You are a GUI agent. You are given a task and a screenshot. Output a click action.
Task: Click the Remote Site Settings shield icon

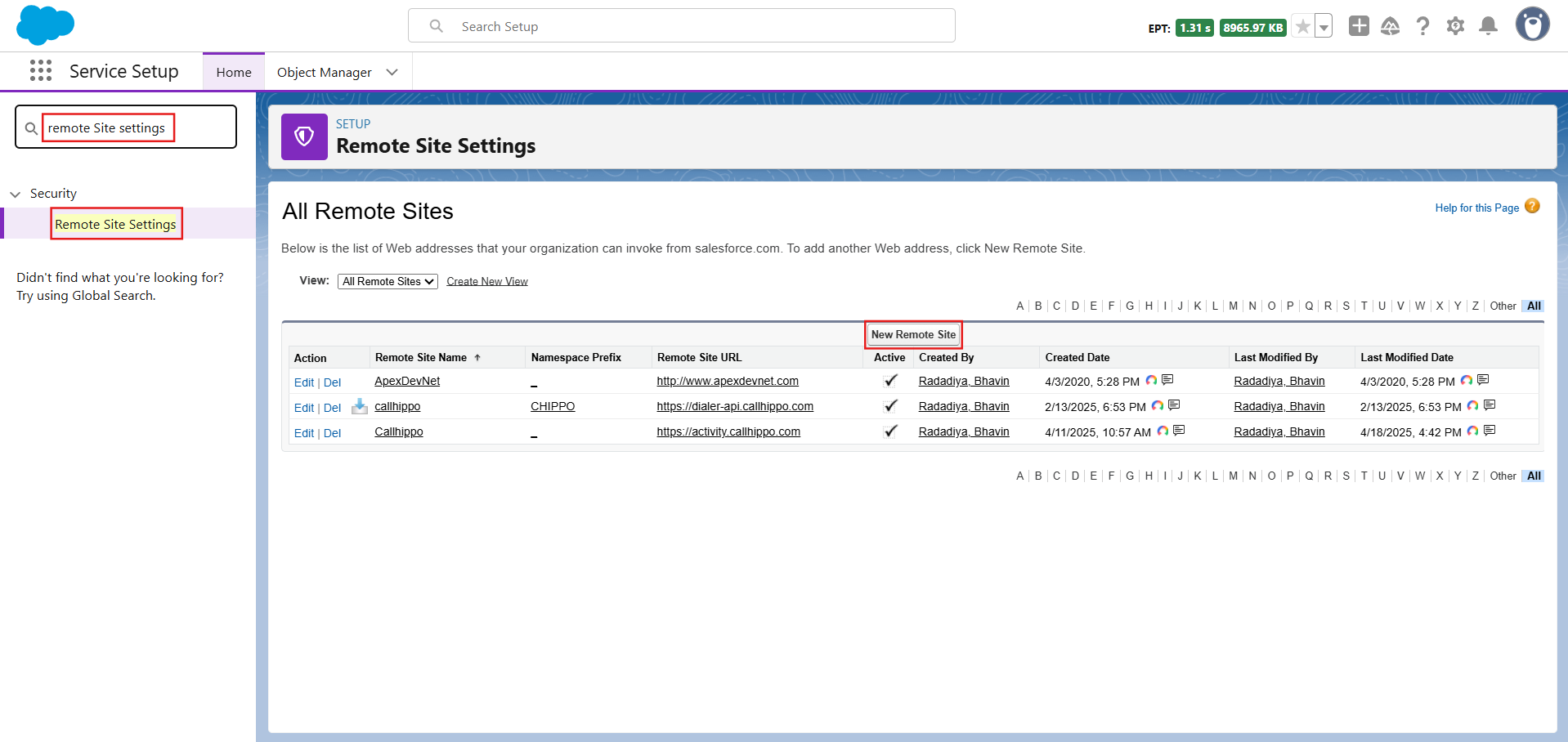pos(304,136)
